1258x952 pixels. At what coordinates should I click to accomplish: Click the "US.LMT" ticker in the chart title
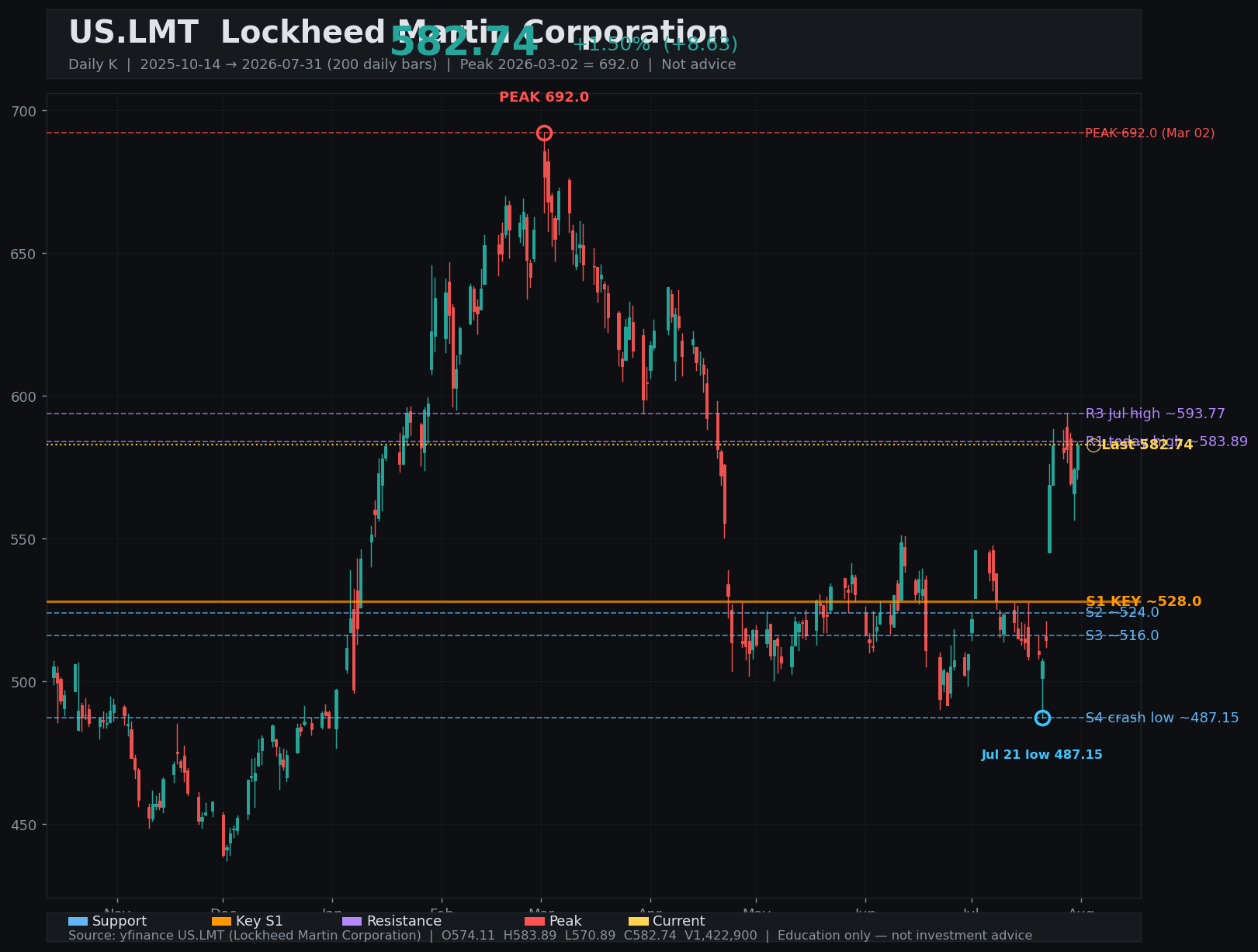(133, 33)
